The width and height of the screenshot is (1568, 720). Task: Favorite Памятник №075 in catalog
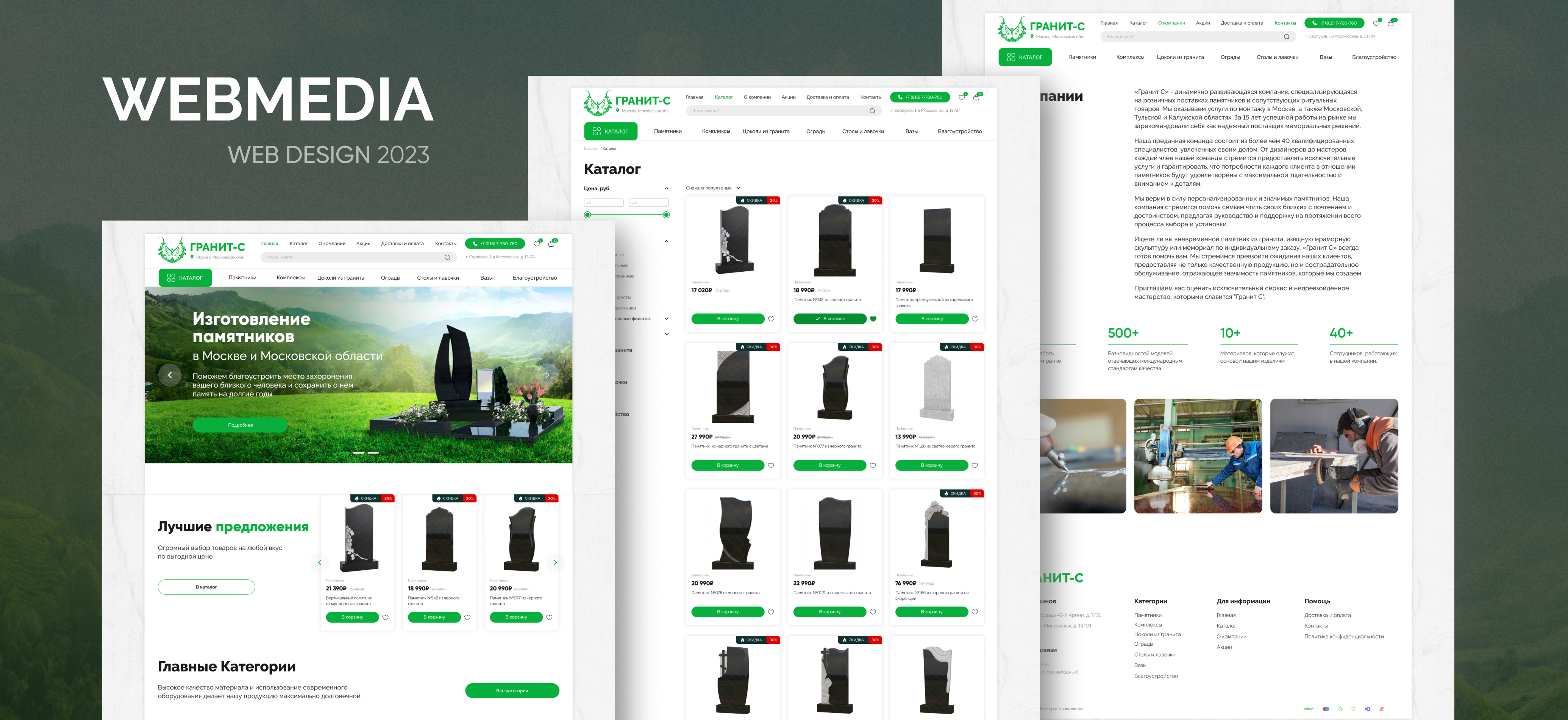[771, 612]
